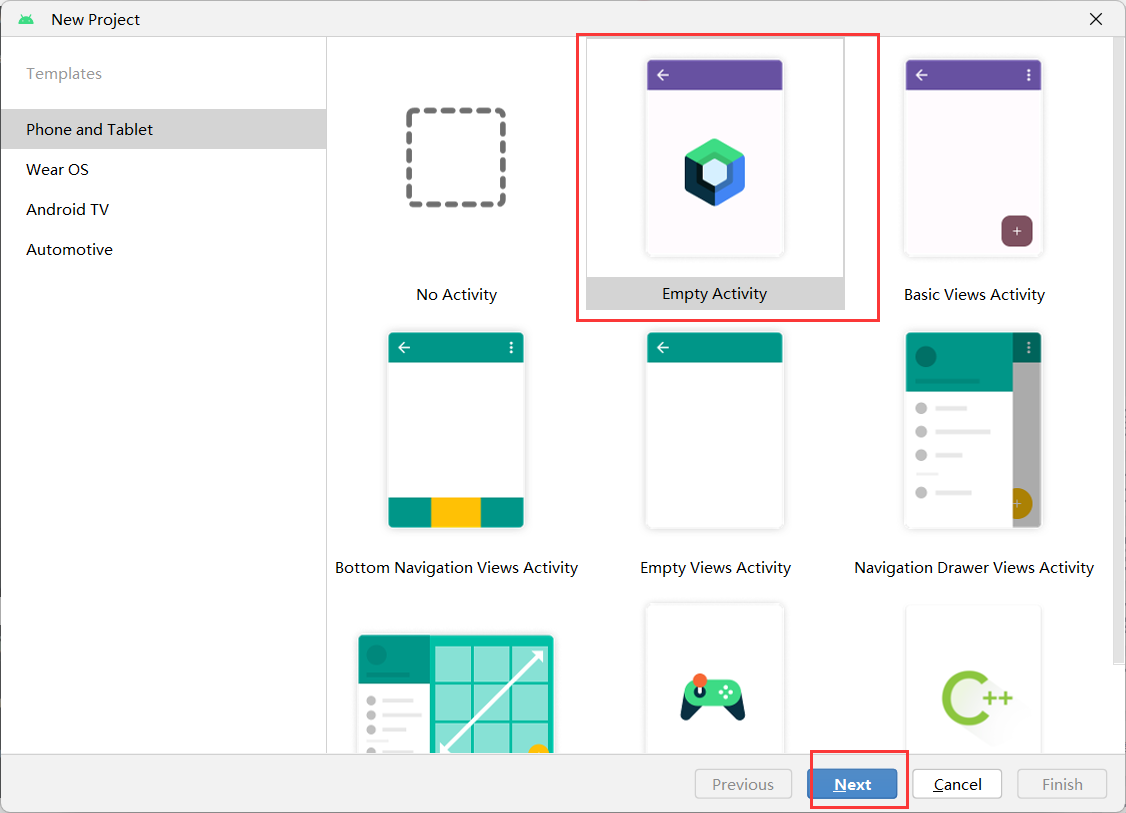
Task: Open Automotive templates category
Action: point(164,250)
